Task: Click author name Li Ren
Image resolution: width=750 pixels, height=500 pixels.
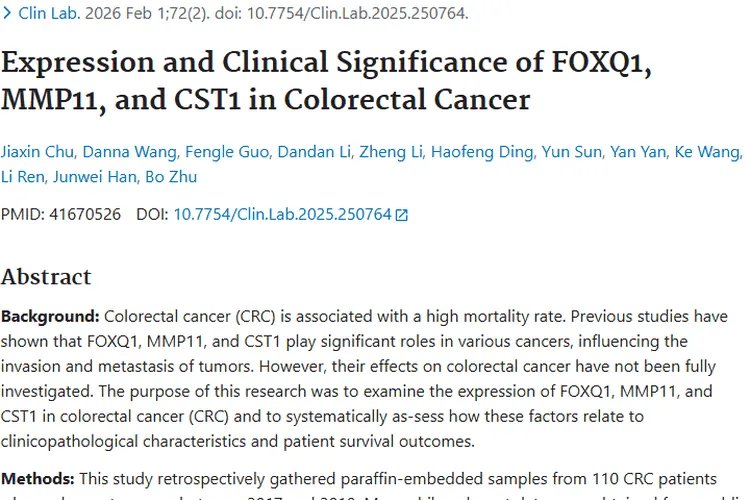Action: (x=23, y=177)
